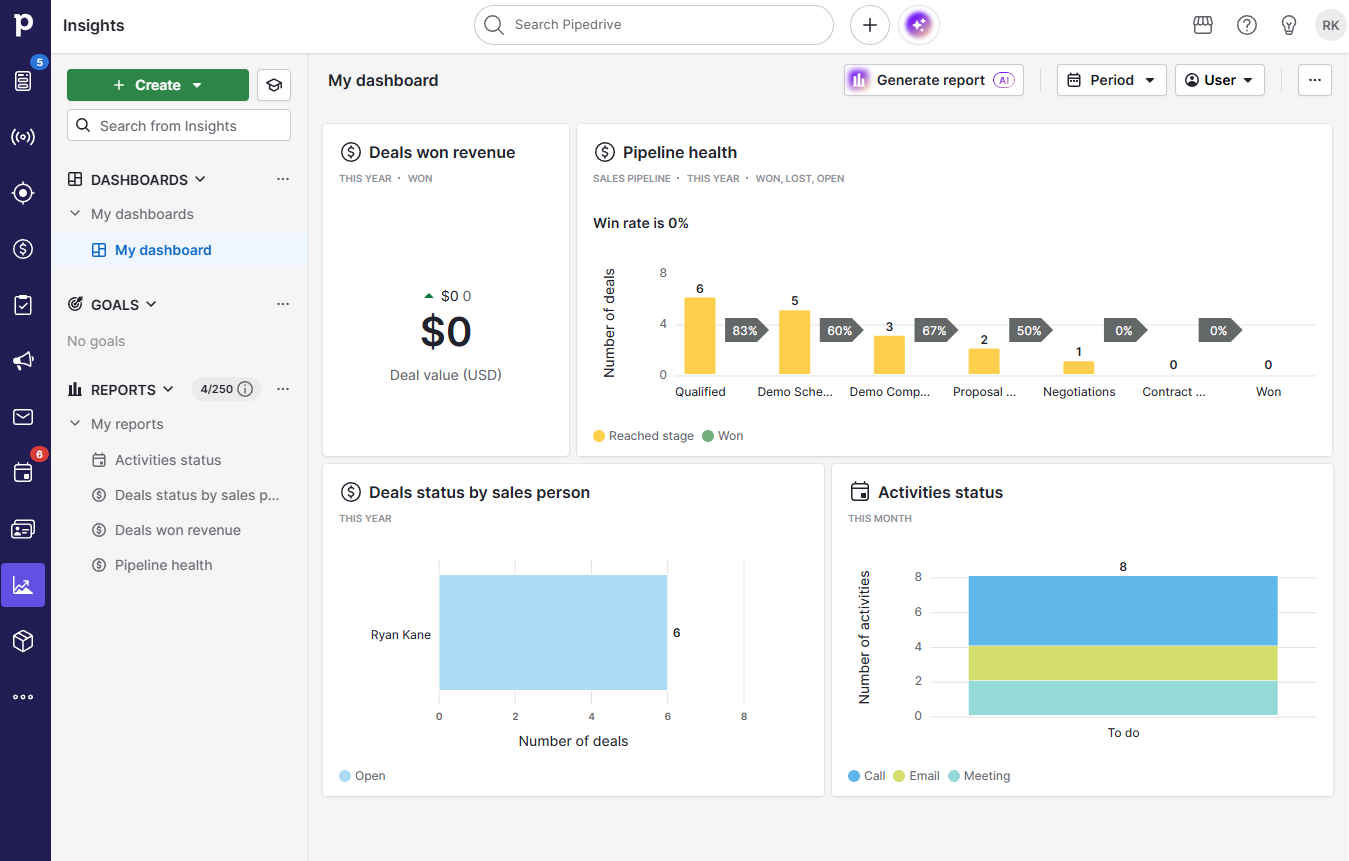Open Contacts from the sidebar card icon

[x=24, y=529]
